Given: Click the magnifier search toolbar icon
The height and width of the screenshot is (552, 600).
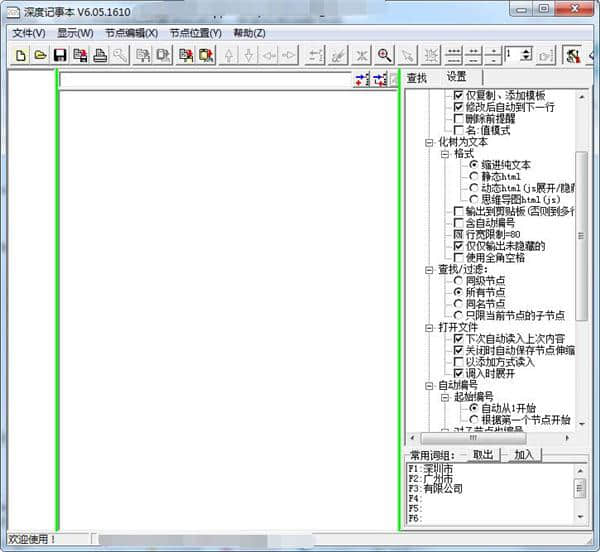Looking at the screenshot, I should (x=384, y=55).
